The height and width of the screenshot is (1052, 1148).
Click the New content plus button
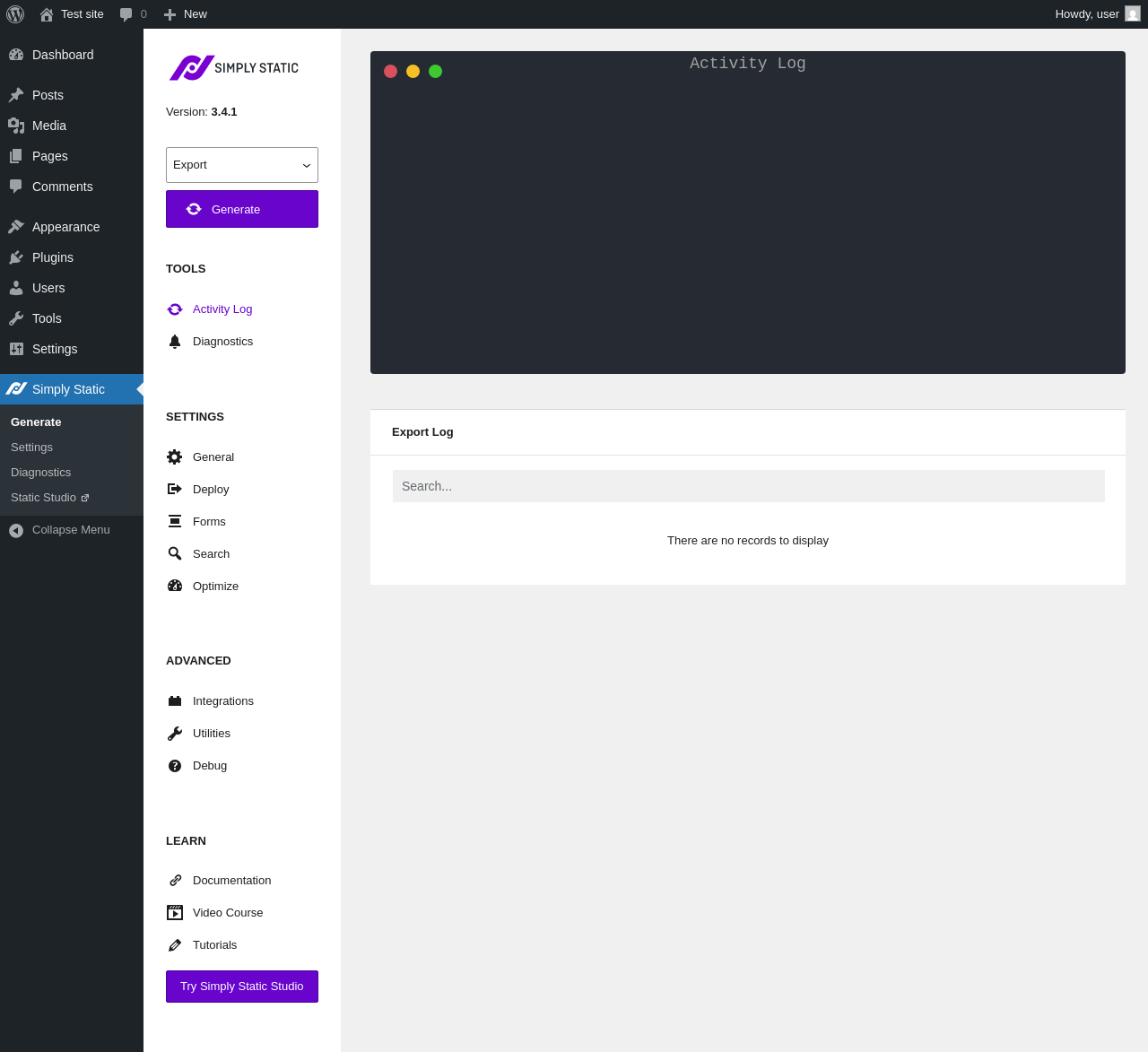pos(185,14)
